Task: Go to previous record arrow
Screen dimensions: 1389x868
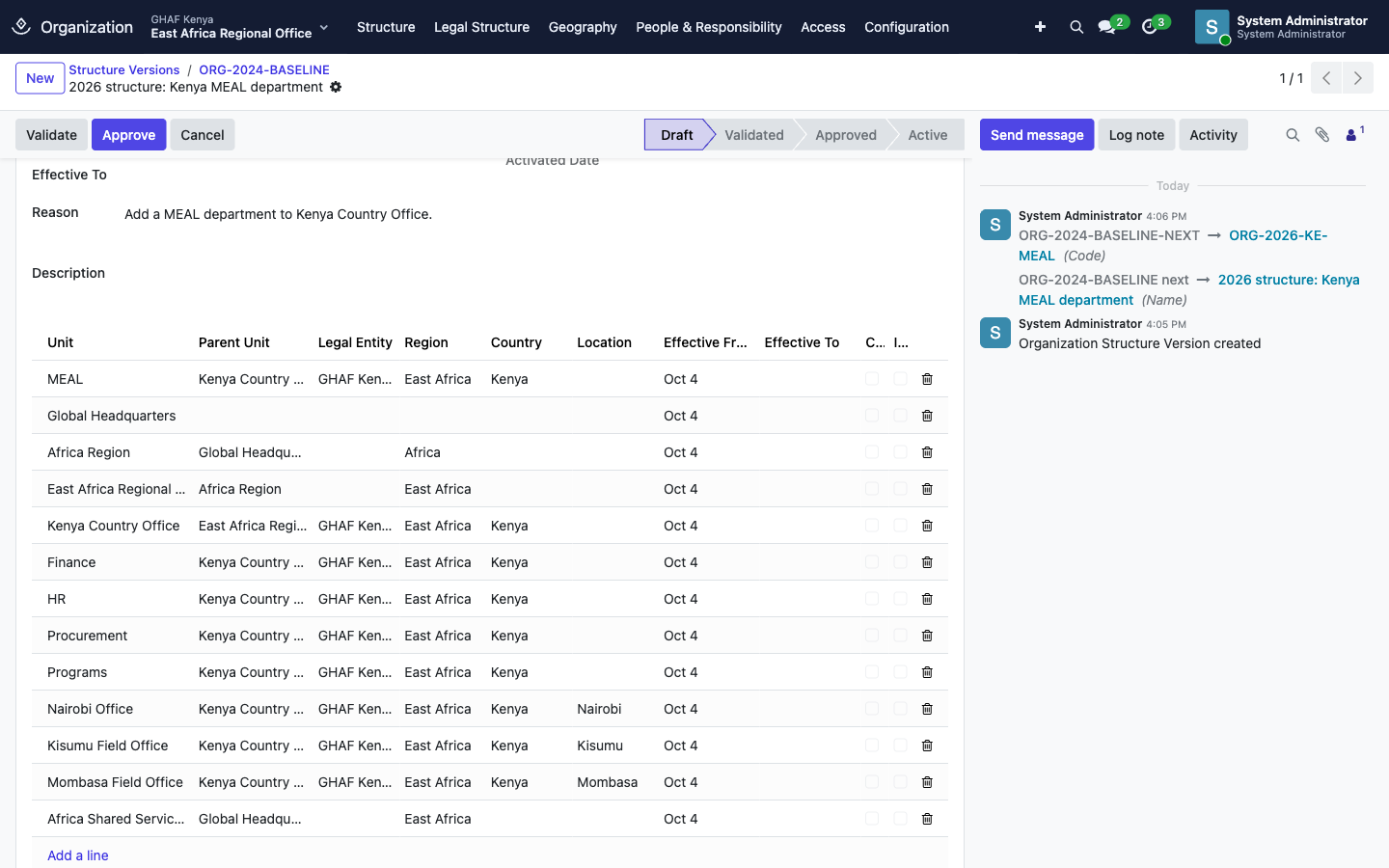Action: pos(1326,78)
